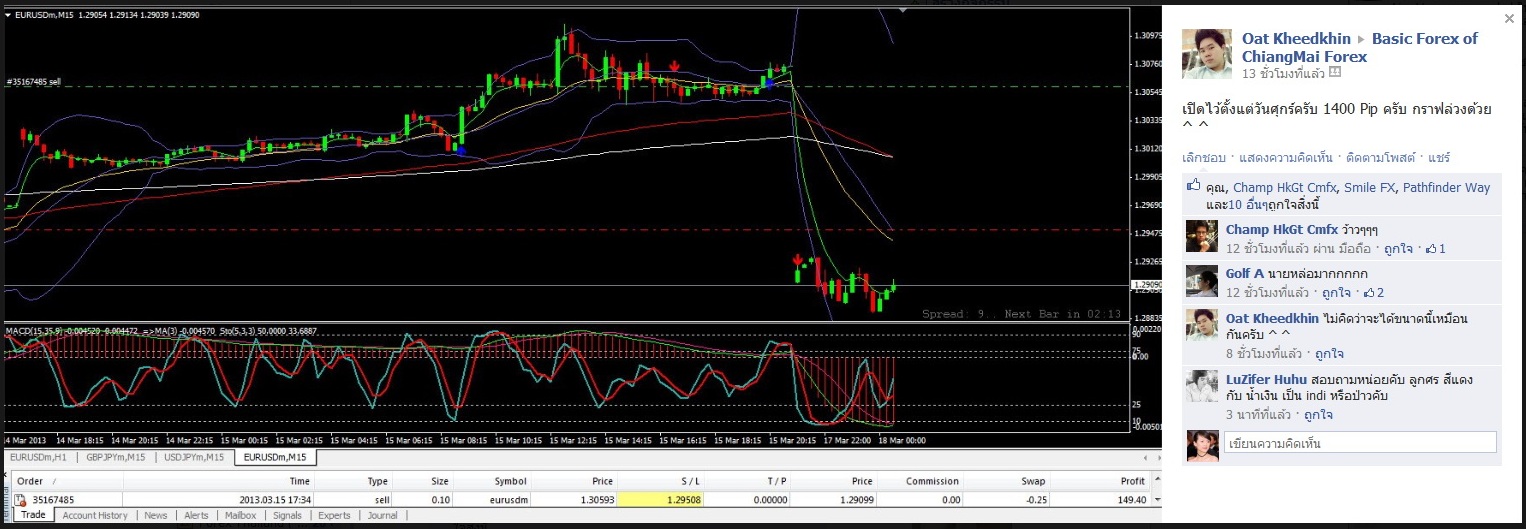Switch to GBPJPYm,M15 chart tab
This screenshot has height=529, width=1526.
(x=115, y=457)
